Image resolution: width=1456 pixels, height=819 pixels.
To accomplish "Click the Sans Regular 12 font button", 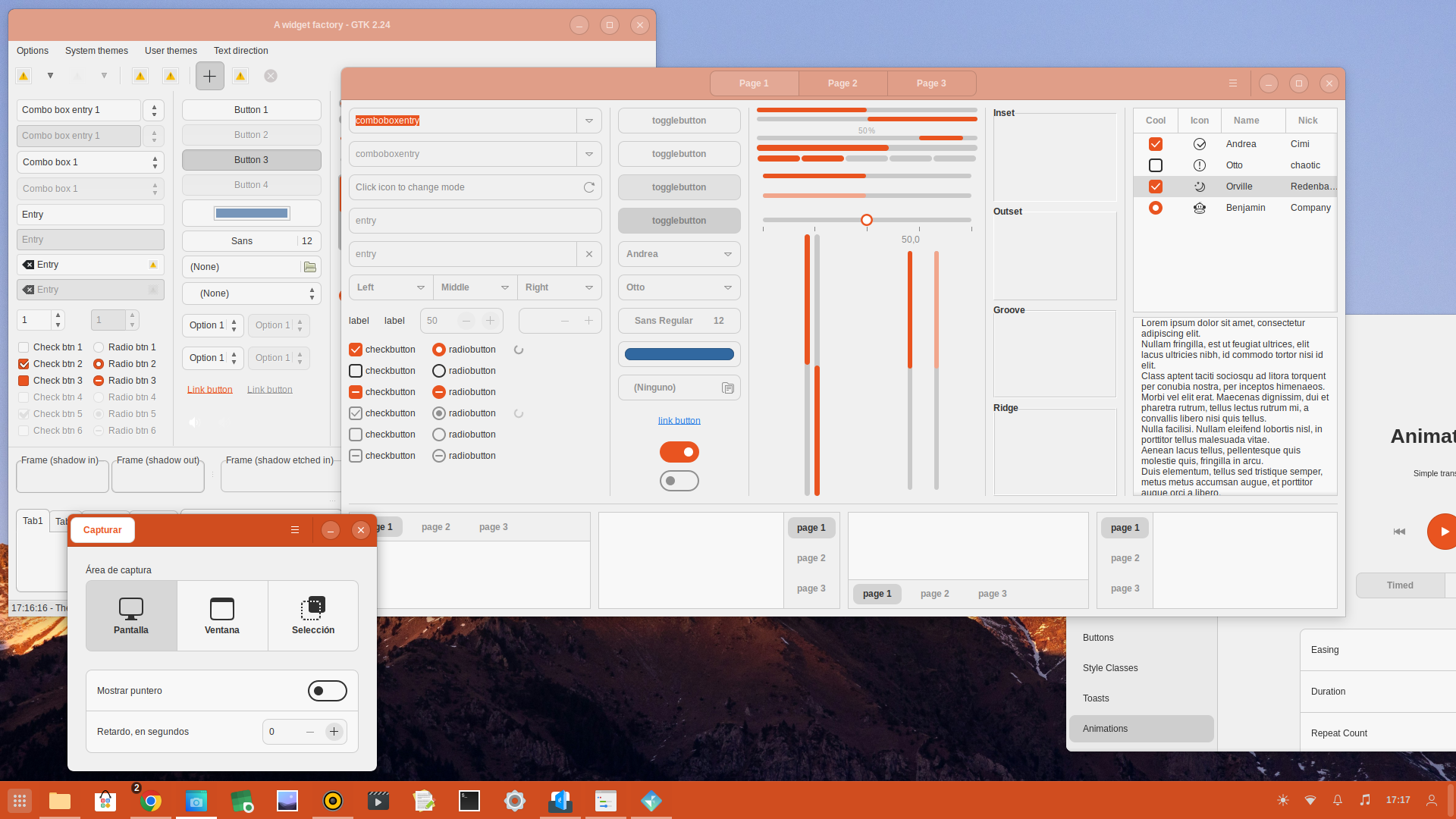I will click(x=679, y=321).
